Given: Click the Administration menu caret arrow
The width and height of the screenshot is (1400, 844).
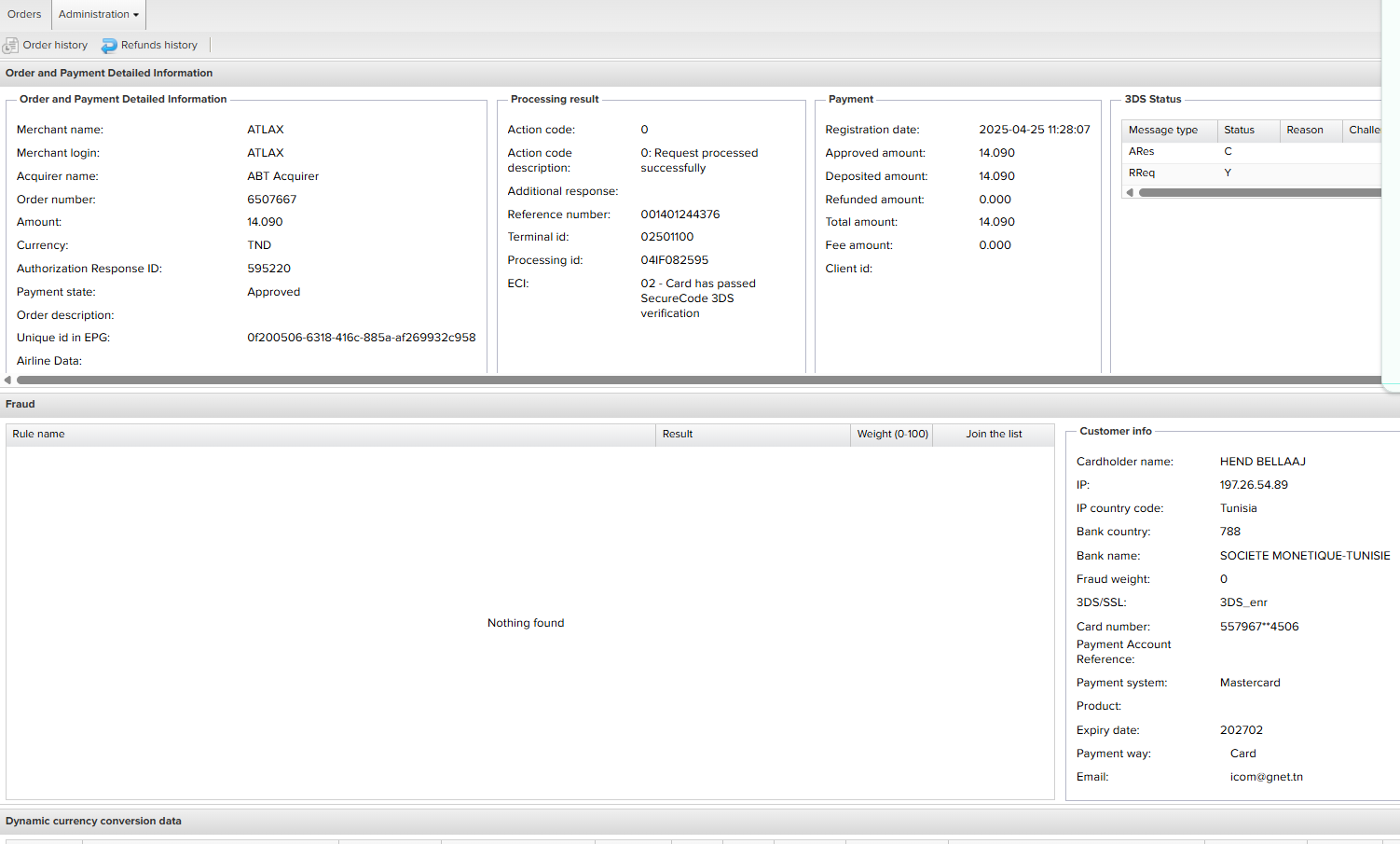Looking at the screenshot, I should [x=136, y=15].
